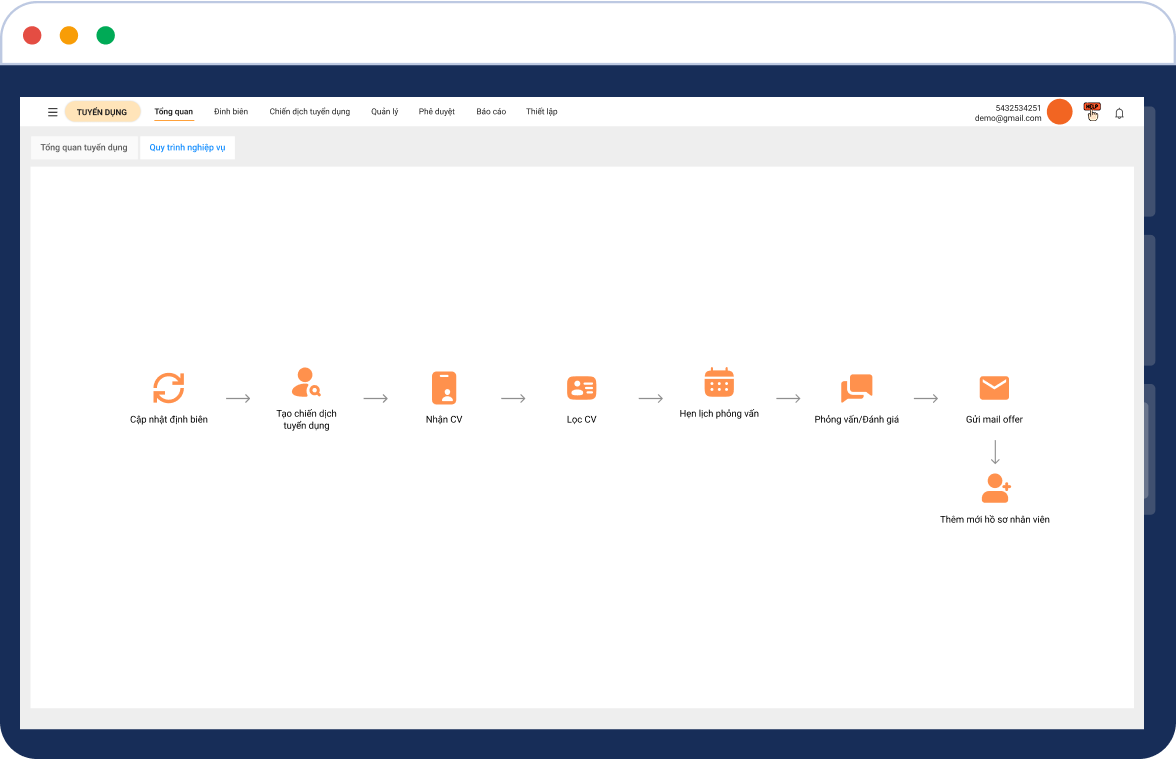Screen dimensions: 1176x759
Task: Switch to Tổng quan tuyển dụng tab
Action: 84,148
